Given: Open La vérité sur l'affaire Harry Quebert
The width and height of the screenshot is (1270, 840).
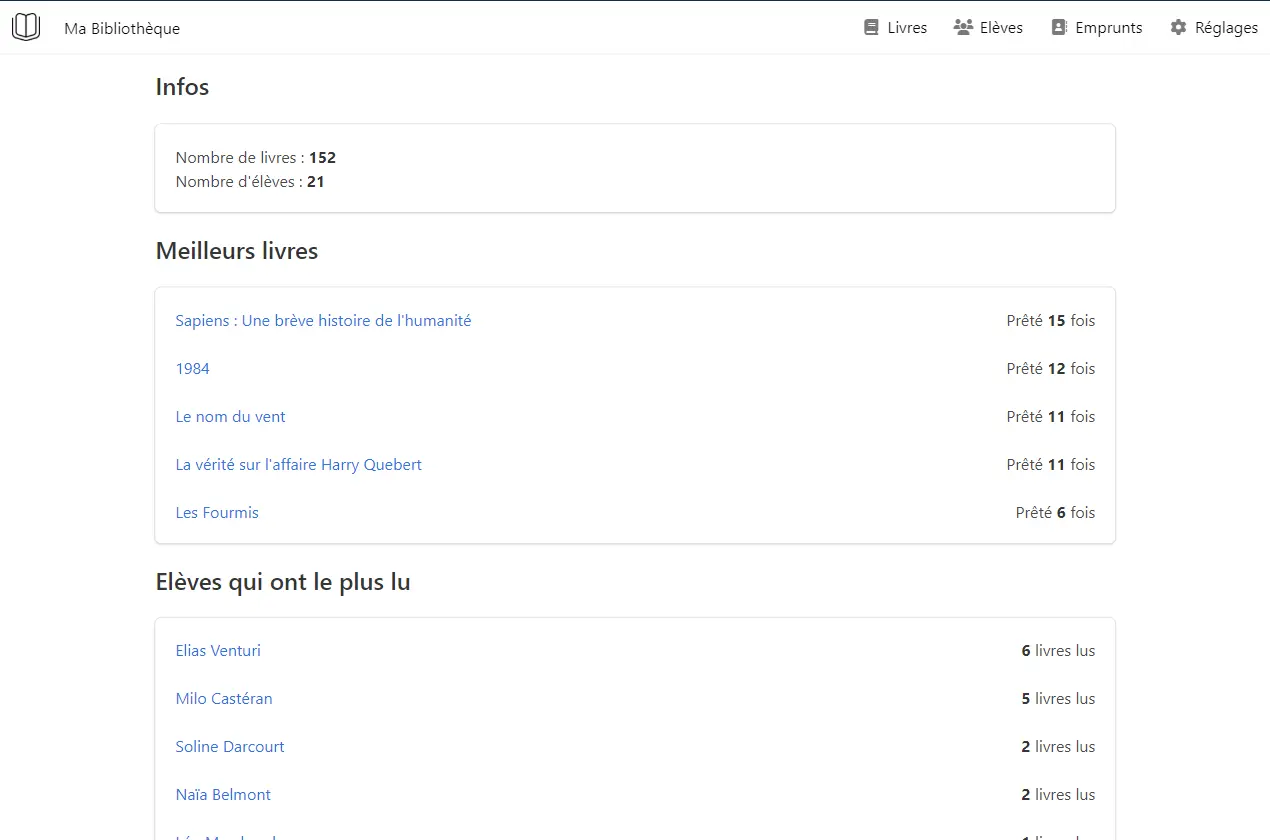Looking at the screenshot, I should [x=298, y=465].
